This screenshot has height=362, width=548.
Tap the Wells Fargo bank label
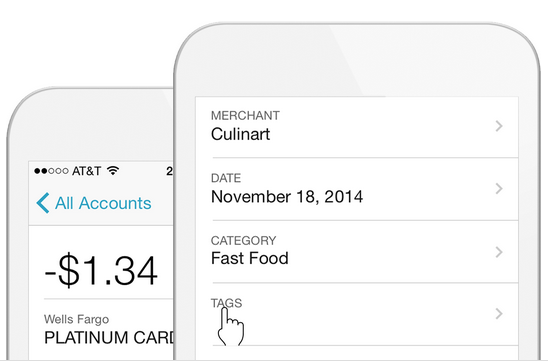pyautogui.click(x=77, y=319)
